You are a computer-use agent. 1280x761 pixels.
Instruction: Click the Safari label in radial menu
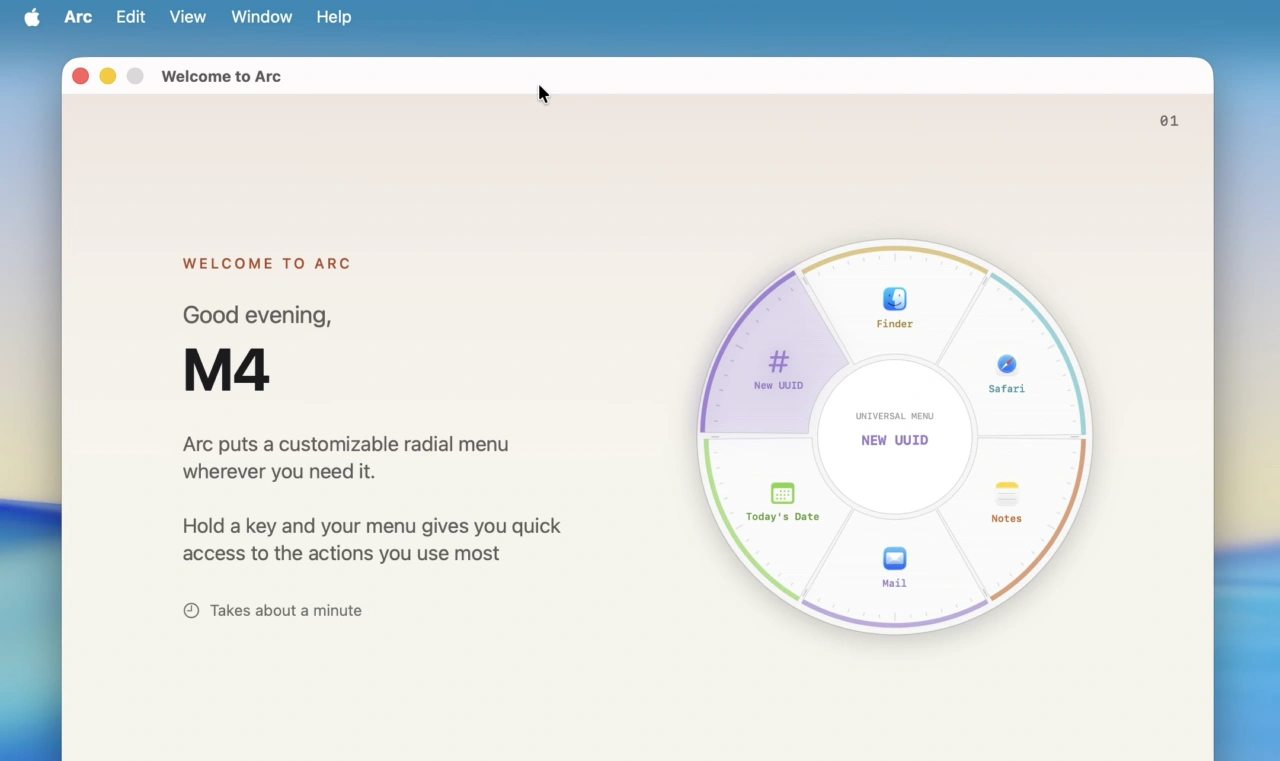pos(1006,389)
